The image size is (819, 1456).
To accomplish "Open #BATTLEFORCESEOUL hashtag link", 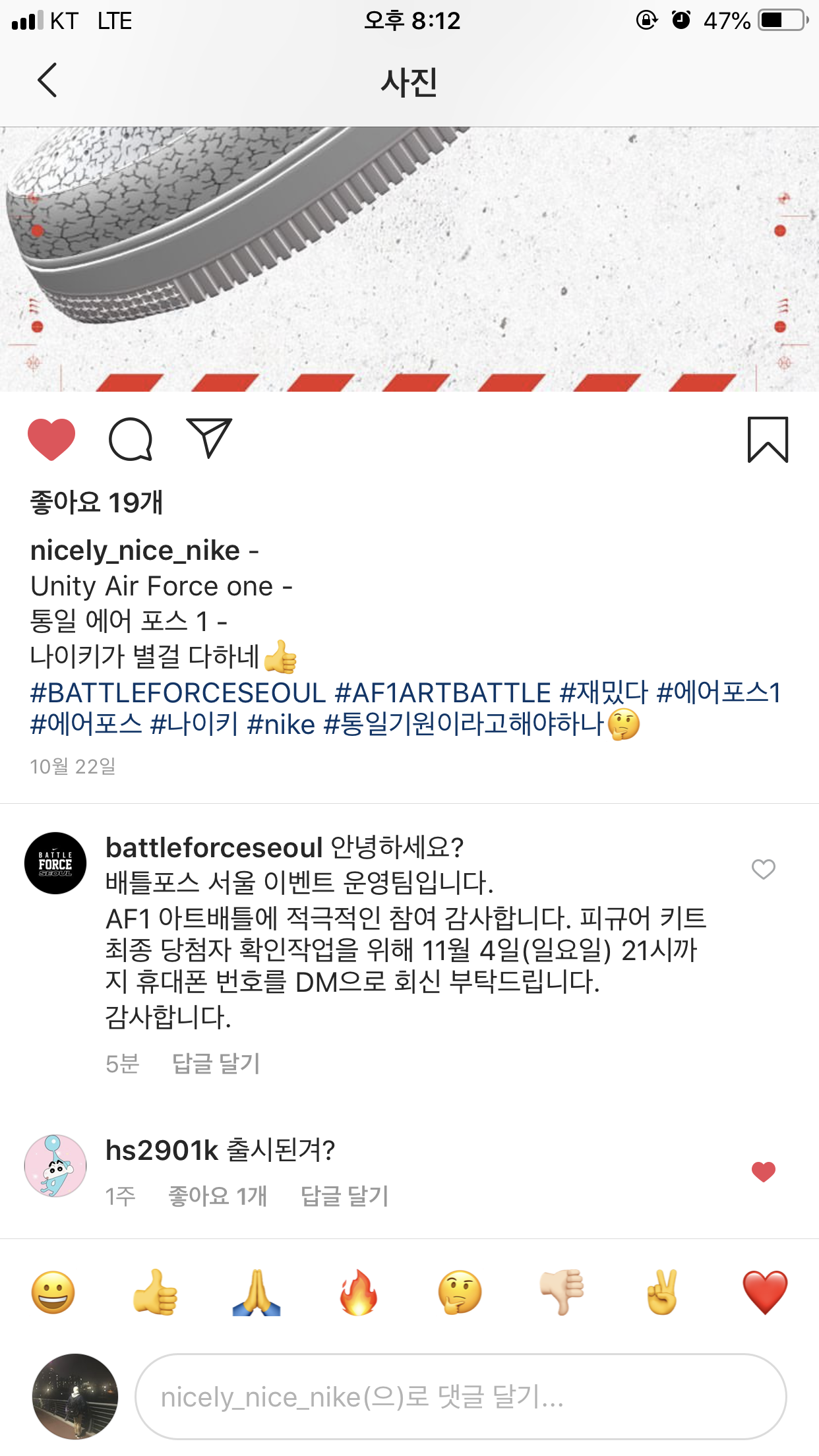I will 178,692.
